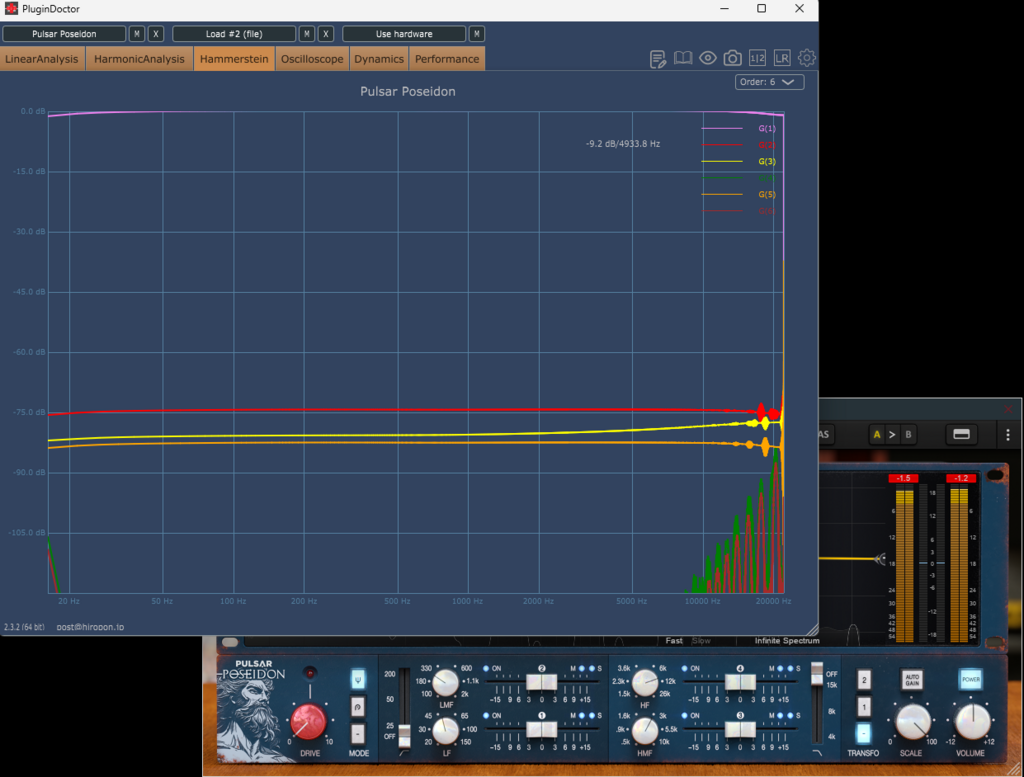Switch to the HarmonicAnalysis tab
The image size is (1024, 777).
click(x=139, y=59)
